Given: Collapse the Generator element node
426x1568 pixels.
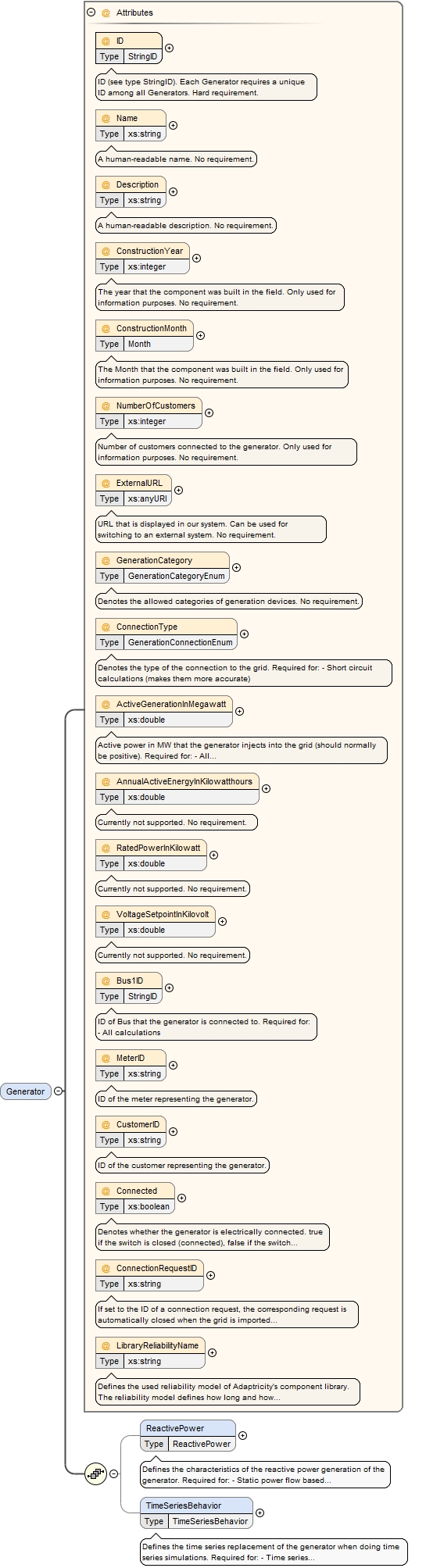Looking at the screenshot, I should [58, 1091].
